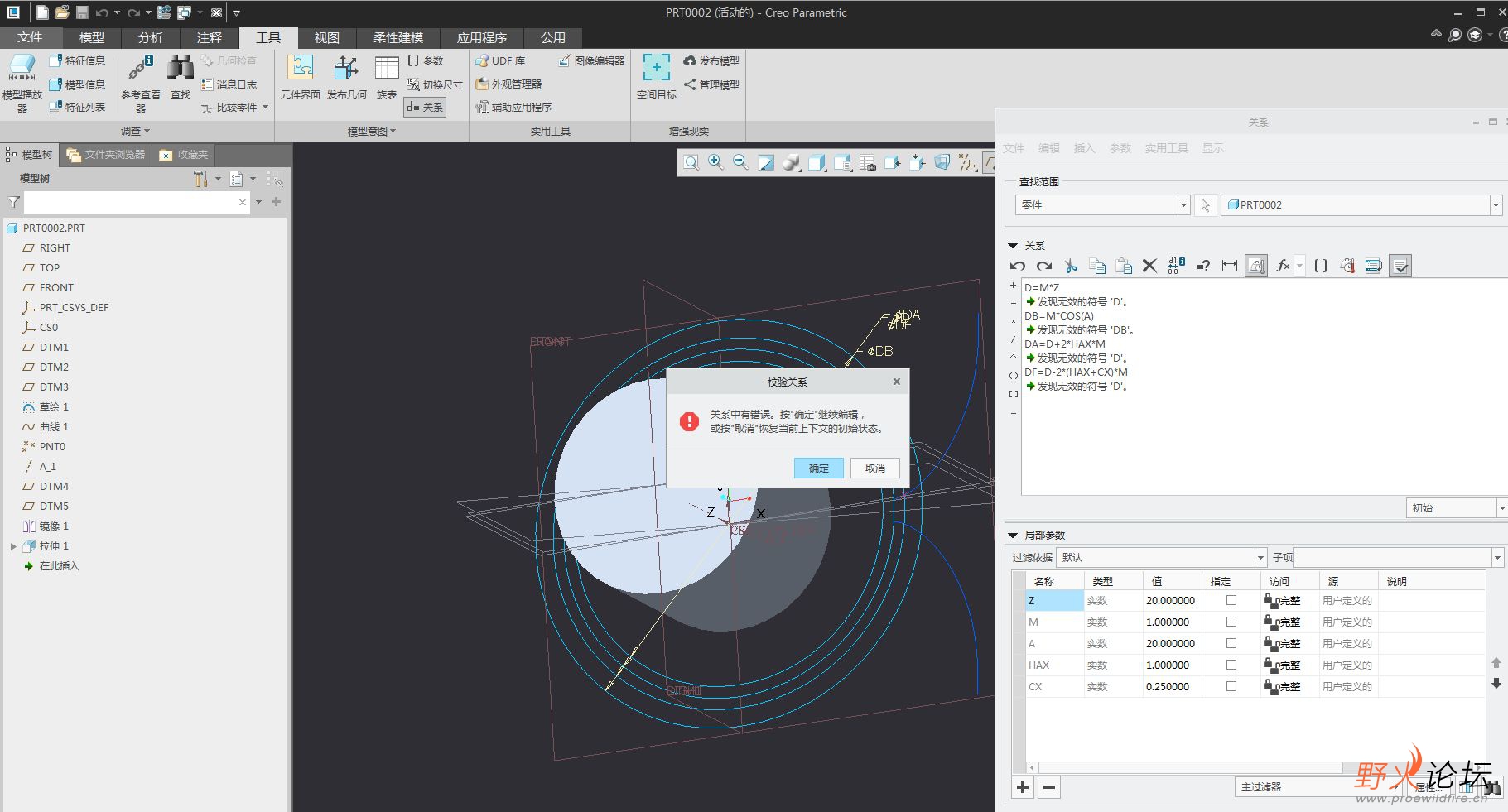Verify relations using the check-mark icon
Screen dimensions: 1508x812
1400,266
